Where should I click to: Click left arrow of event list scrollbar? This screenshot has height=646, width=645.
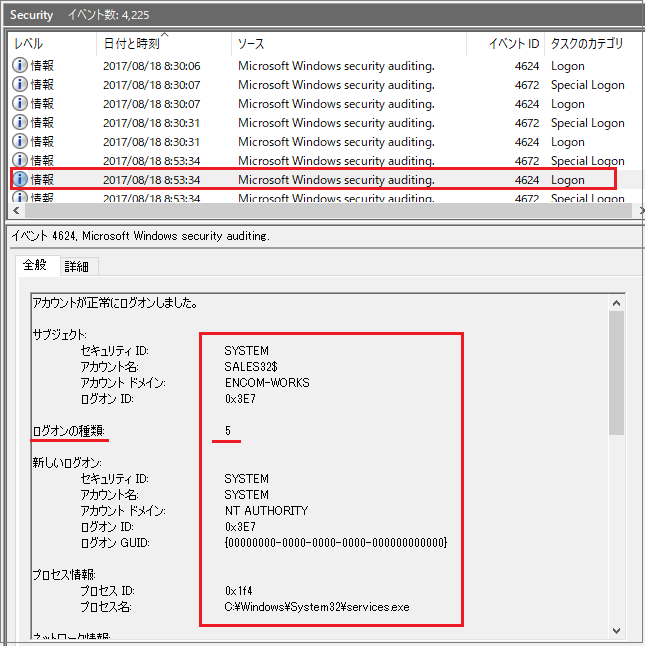pos(16,211)
